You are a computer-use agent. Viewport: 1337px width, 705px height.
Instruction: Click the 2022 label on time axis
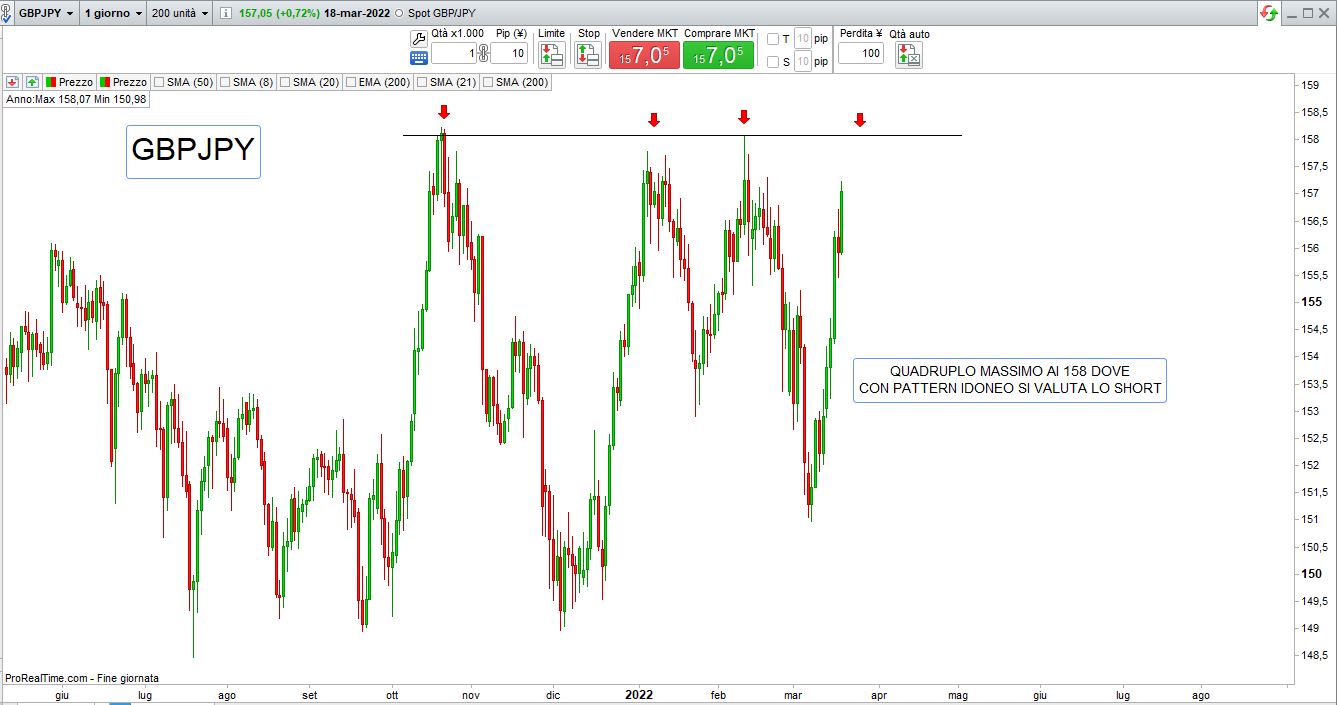coord(639,694)
